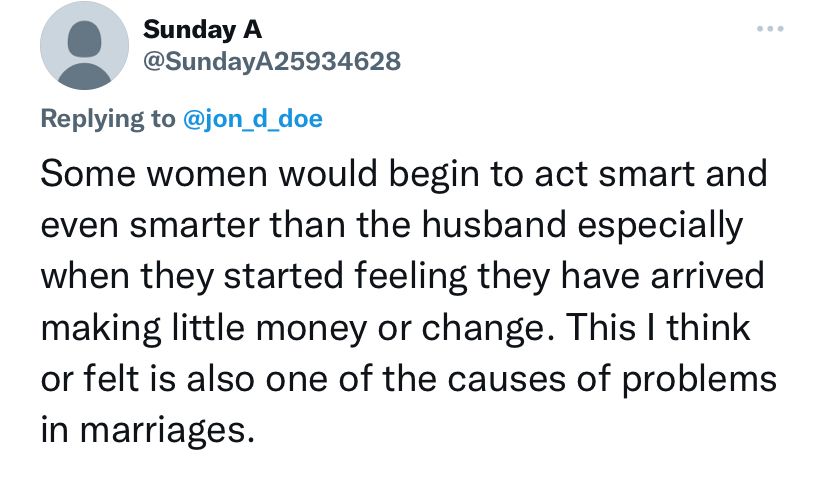Click the word "husband" in the tweet

click(x=494, y=225)
